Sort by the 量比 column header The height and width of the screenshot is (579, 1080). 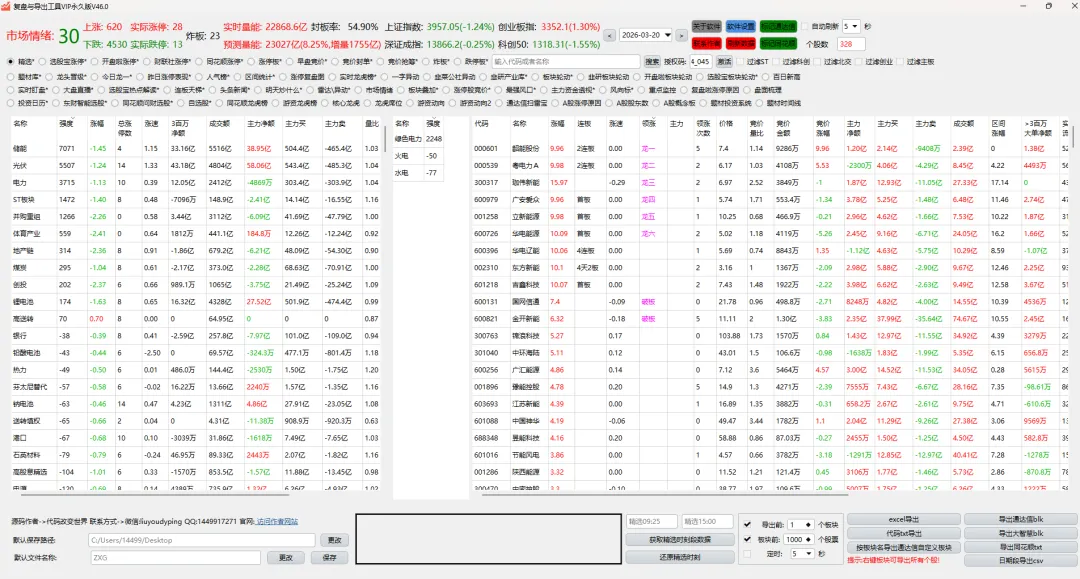(x=371, y=124)
